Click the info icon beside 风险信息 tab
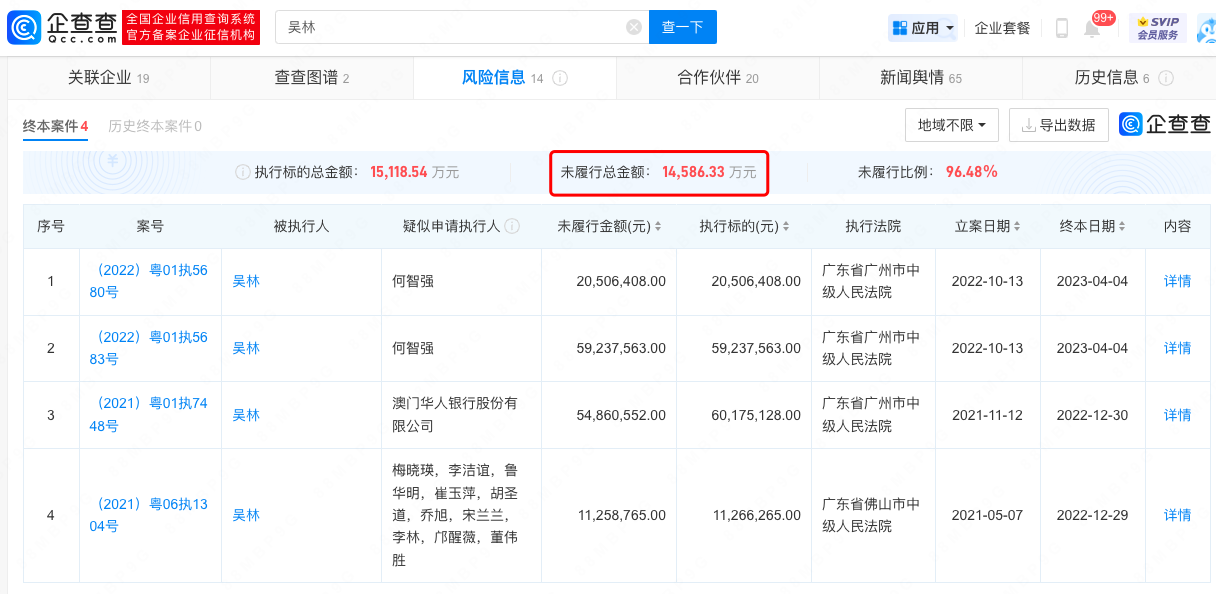This screenshot has width=1216, height=594. pos(561,78)
